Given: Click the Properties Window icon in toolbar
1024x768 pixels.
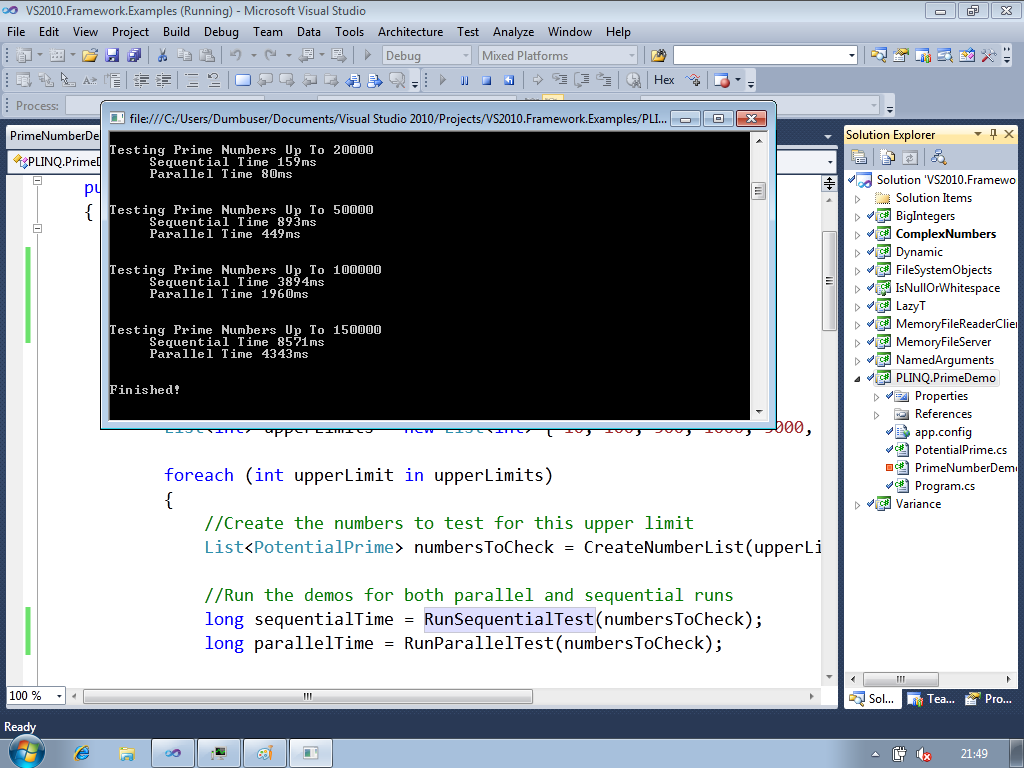Looking at the screenshot, I should coord(901,56).
